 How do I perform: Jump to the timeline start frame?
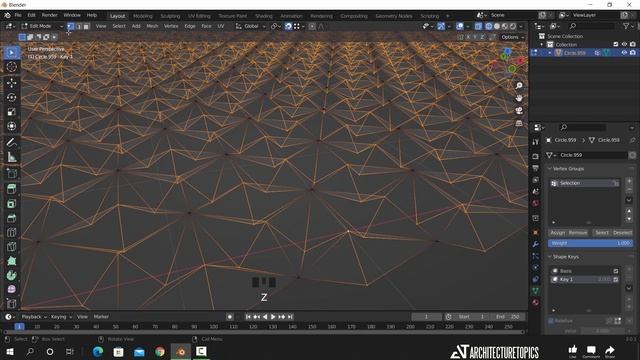point(248,317)
